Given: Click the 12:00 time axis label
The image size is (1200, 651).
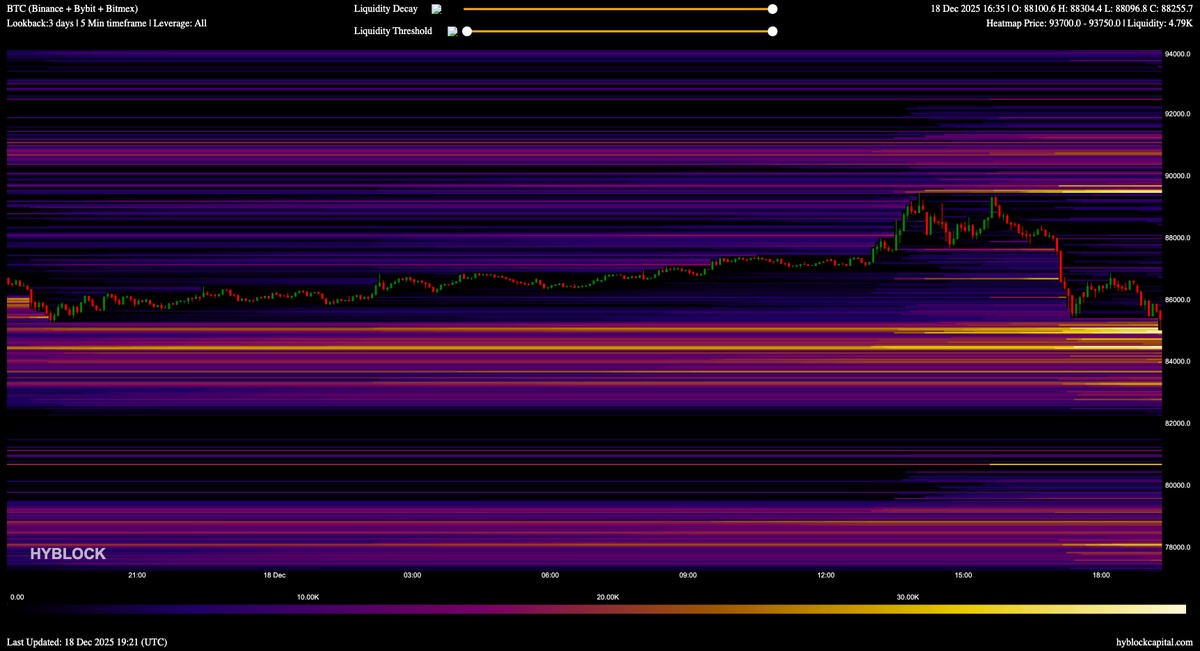Looking at the screenshot, I should tap(826, 575).
